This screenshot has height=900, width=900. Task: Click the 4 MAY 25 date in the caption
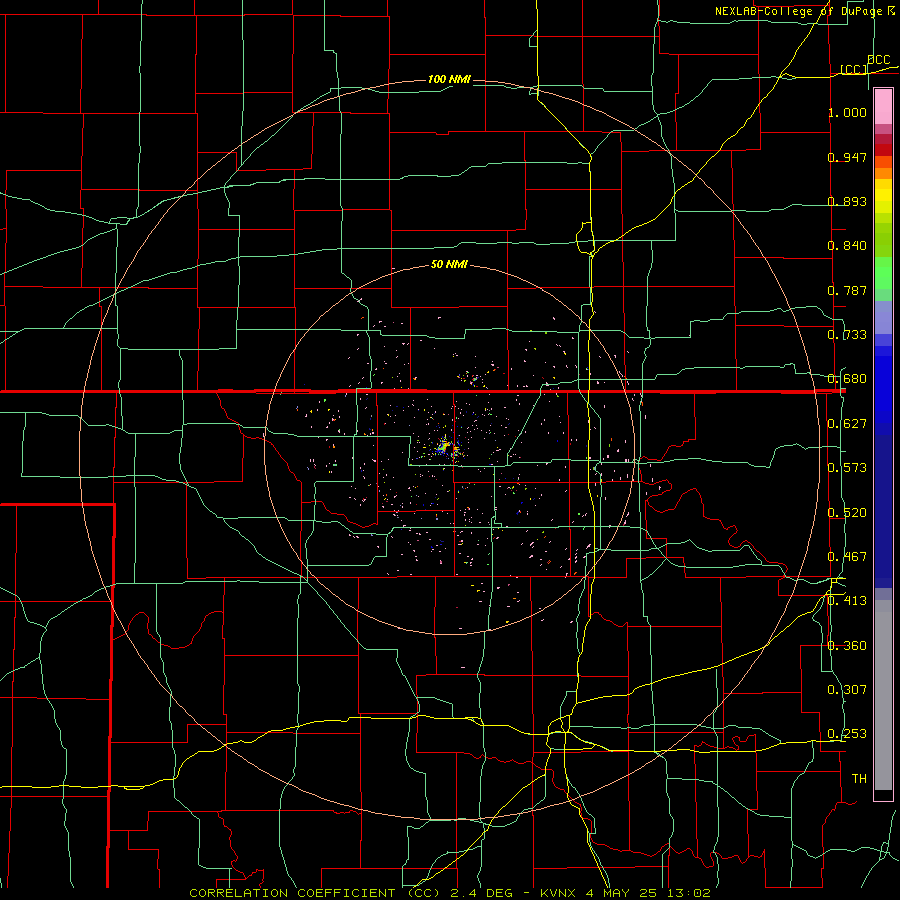point(624,893)
